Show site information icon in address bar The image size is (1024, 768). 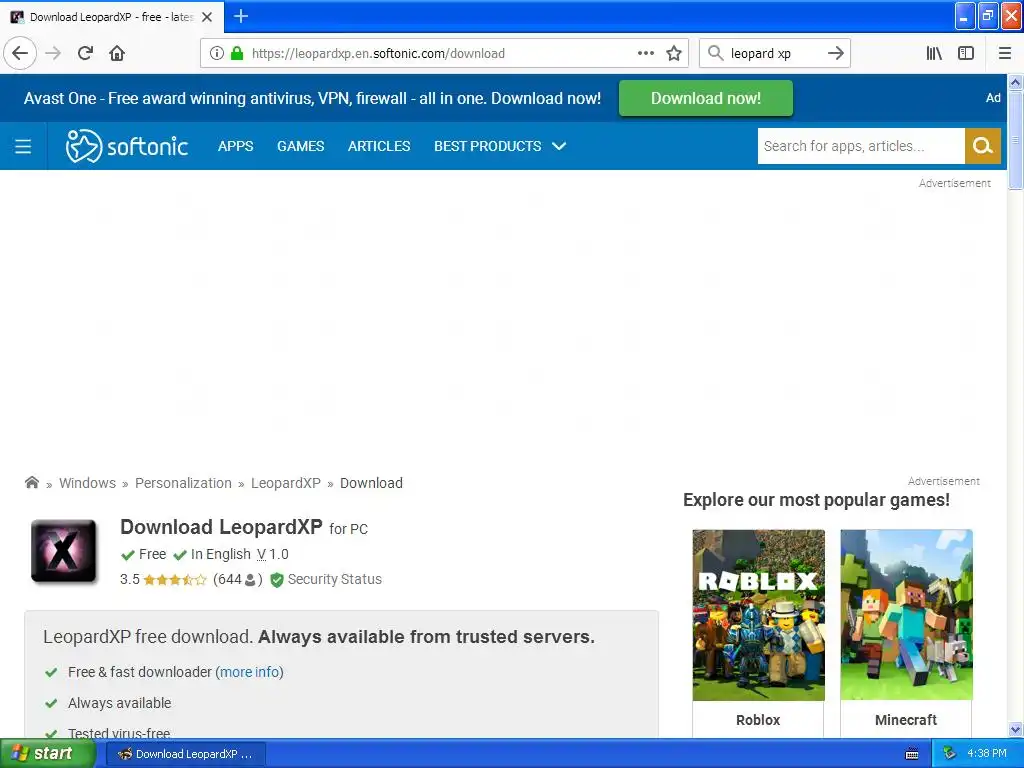tap(217, 53)
